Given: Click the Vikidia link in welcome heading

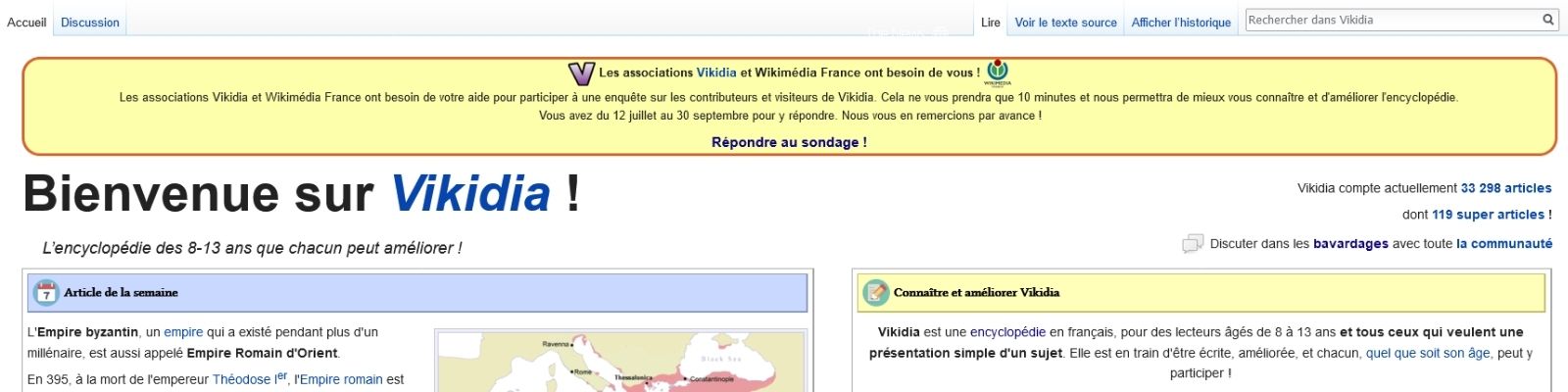Looking at the screenshot, I should (470, 193).
